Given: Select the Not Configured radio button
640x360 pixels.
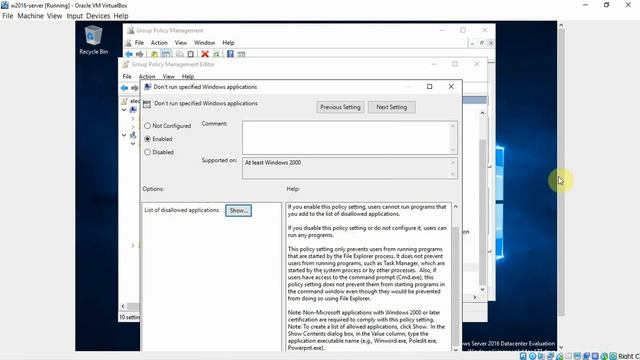Looking at the screenshot, I should (147, 126).
